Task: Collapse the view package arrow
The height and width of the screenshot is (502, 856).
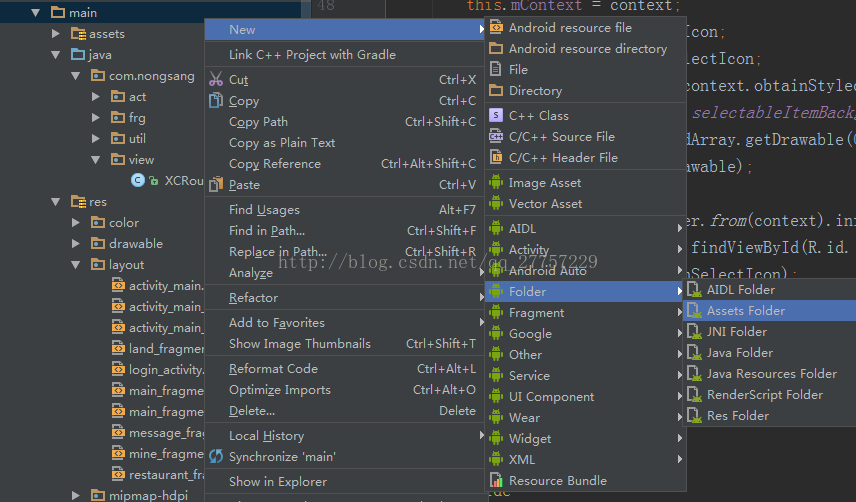Action: coord(96,160)
